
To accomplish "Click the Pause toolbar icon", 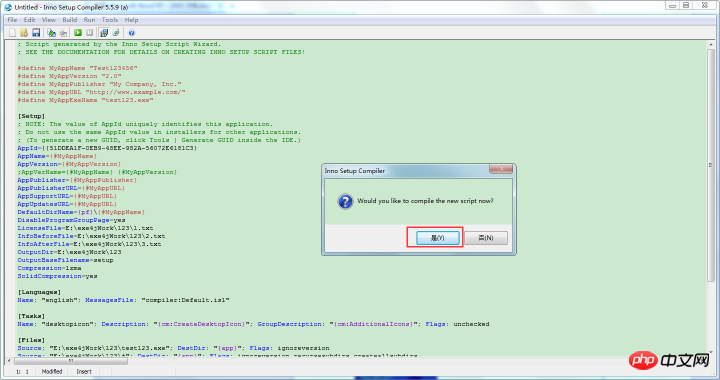I will point(90,33).
